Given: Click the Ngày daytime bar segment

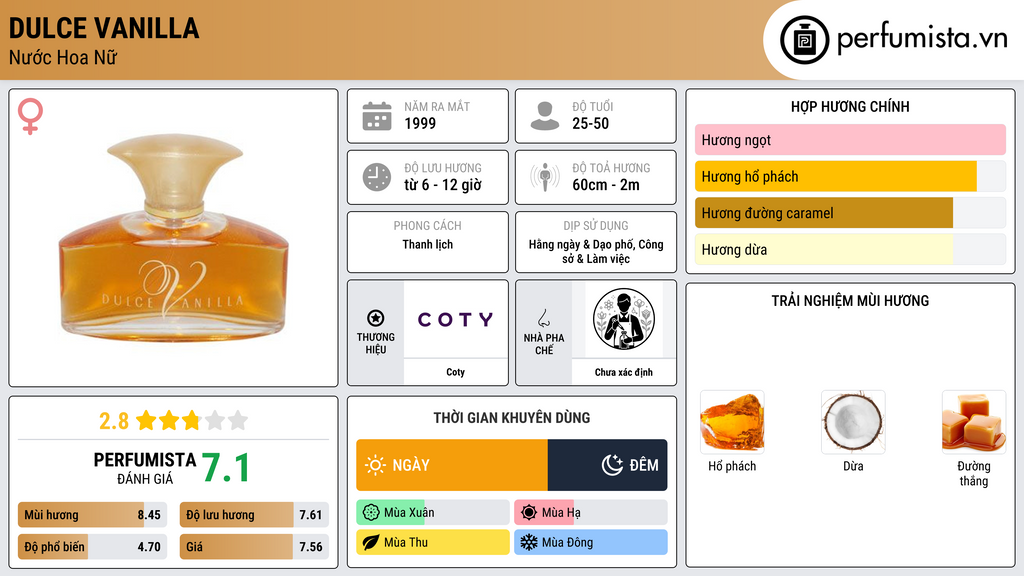Looking at the screenshot, I should click(x=452, y=465).
